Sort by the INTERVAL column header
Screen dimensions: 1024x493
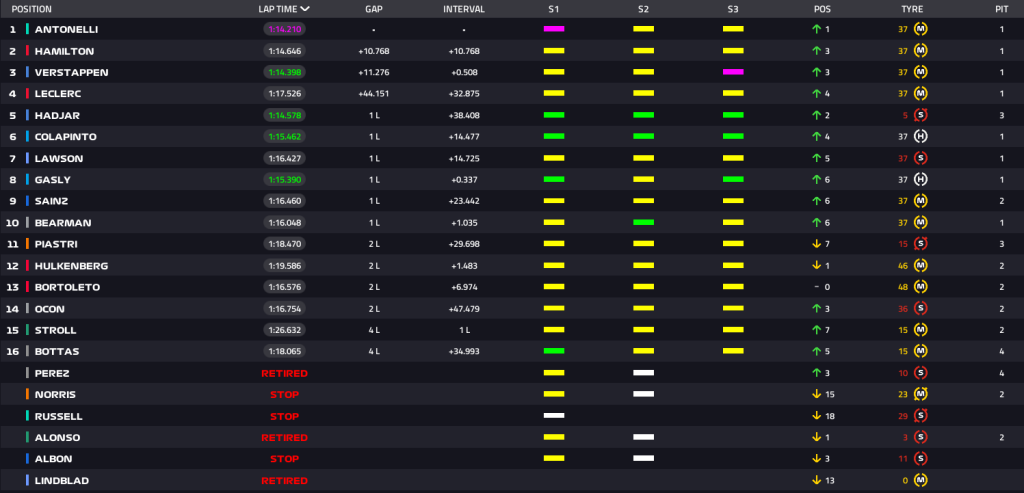pyautogui.click(x=464, y=9)
